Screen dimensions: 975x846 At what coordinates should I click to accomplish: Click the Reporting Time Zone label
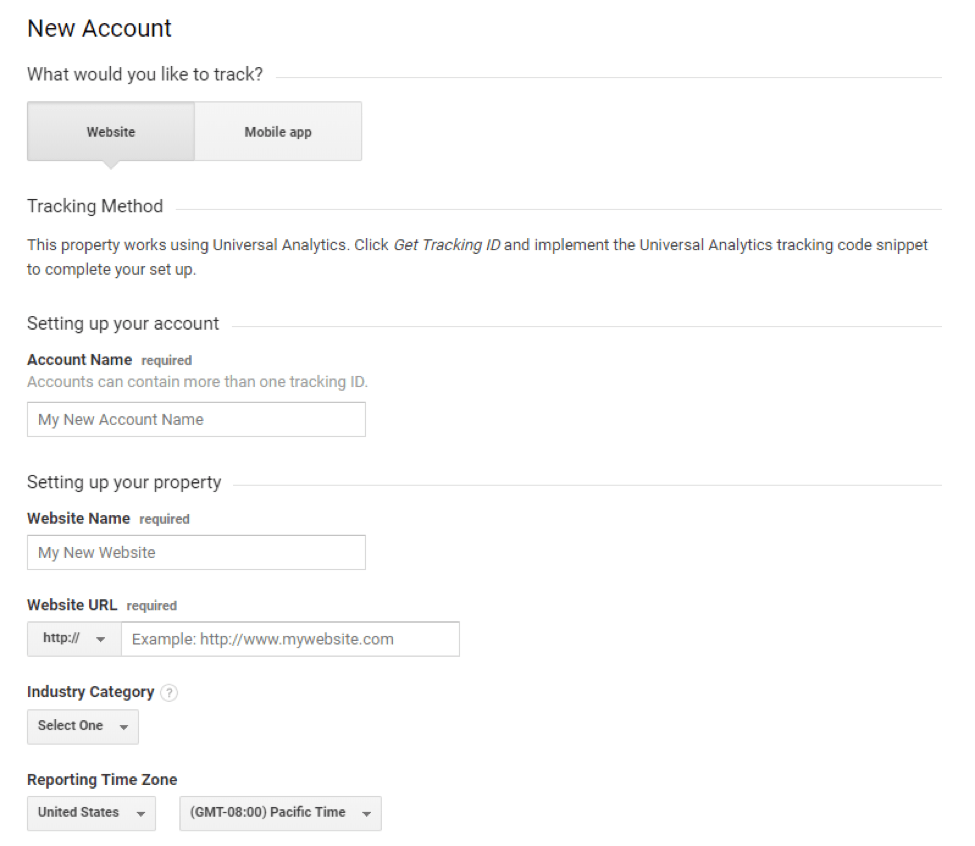coord(102,780)
